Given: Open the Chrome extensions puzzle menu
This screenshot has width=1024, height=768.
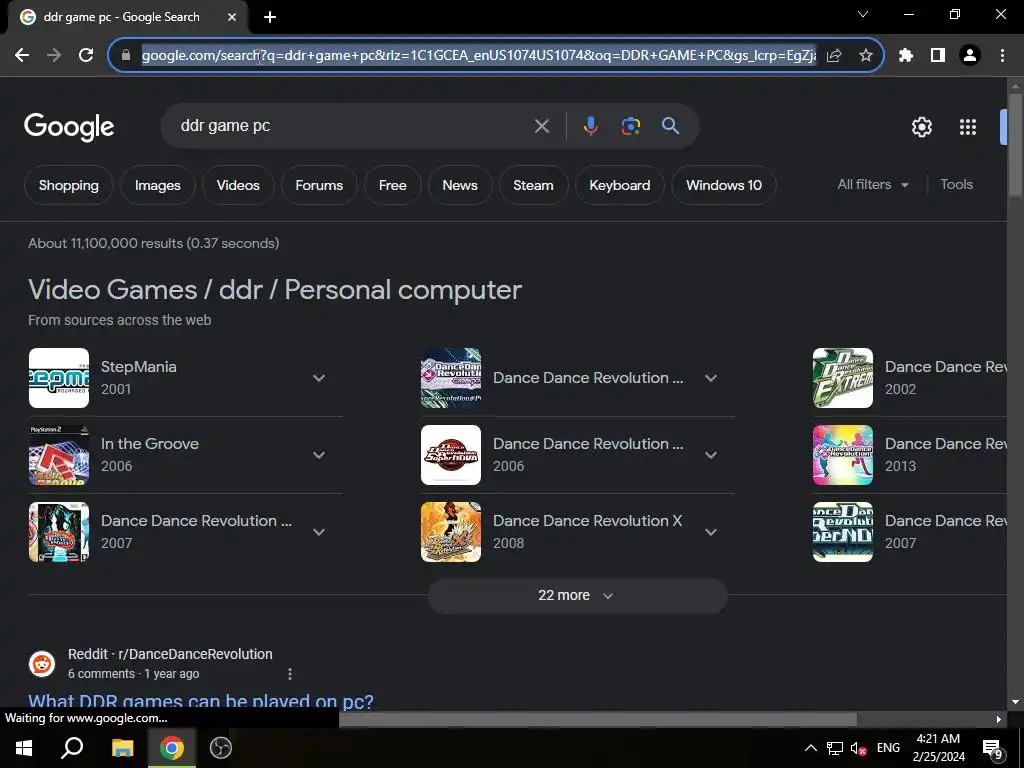Looking at the screenshot, I should click(x=906, y=56).
